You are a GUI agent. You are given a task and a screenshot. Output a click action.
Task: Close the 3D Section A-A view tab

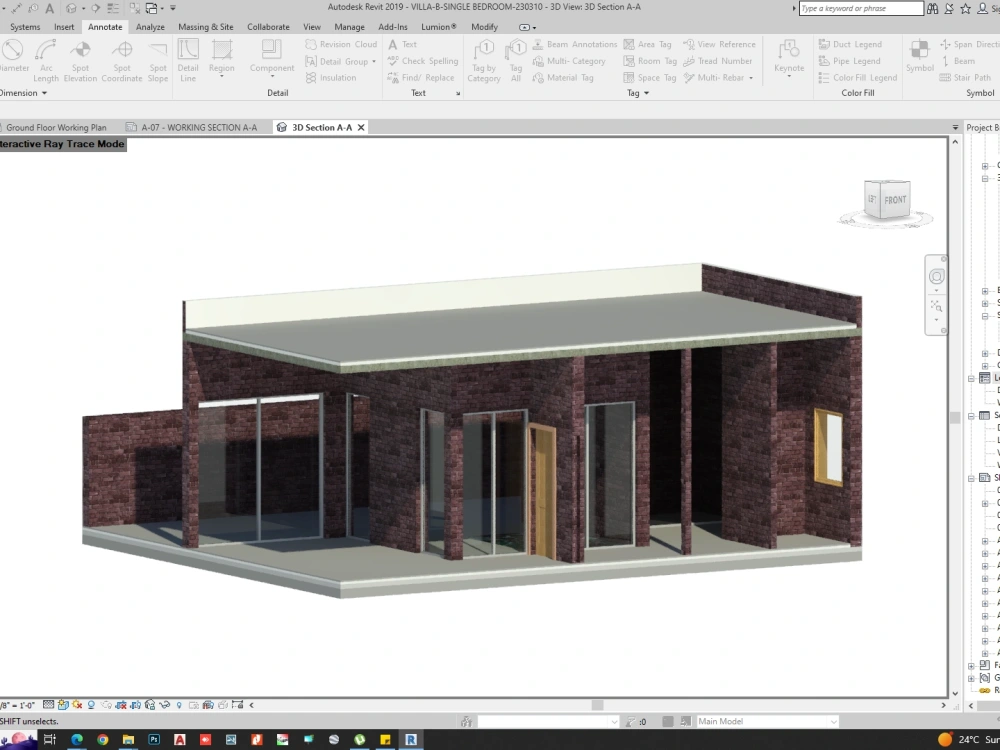click(361, 128)
